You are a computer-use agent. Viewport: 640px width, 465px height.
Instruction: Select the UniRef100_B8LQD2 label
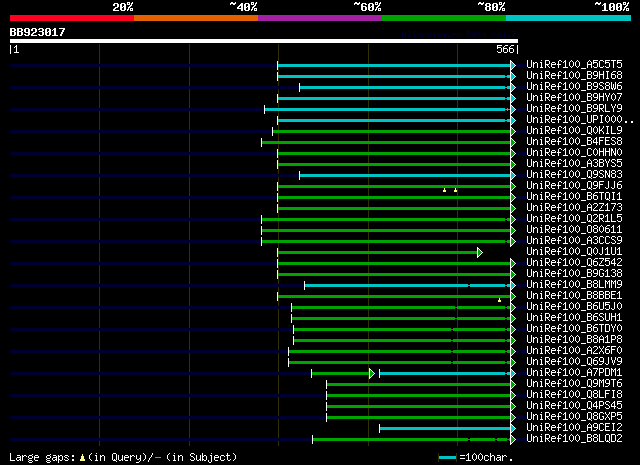click(x=574, y=439)
